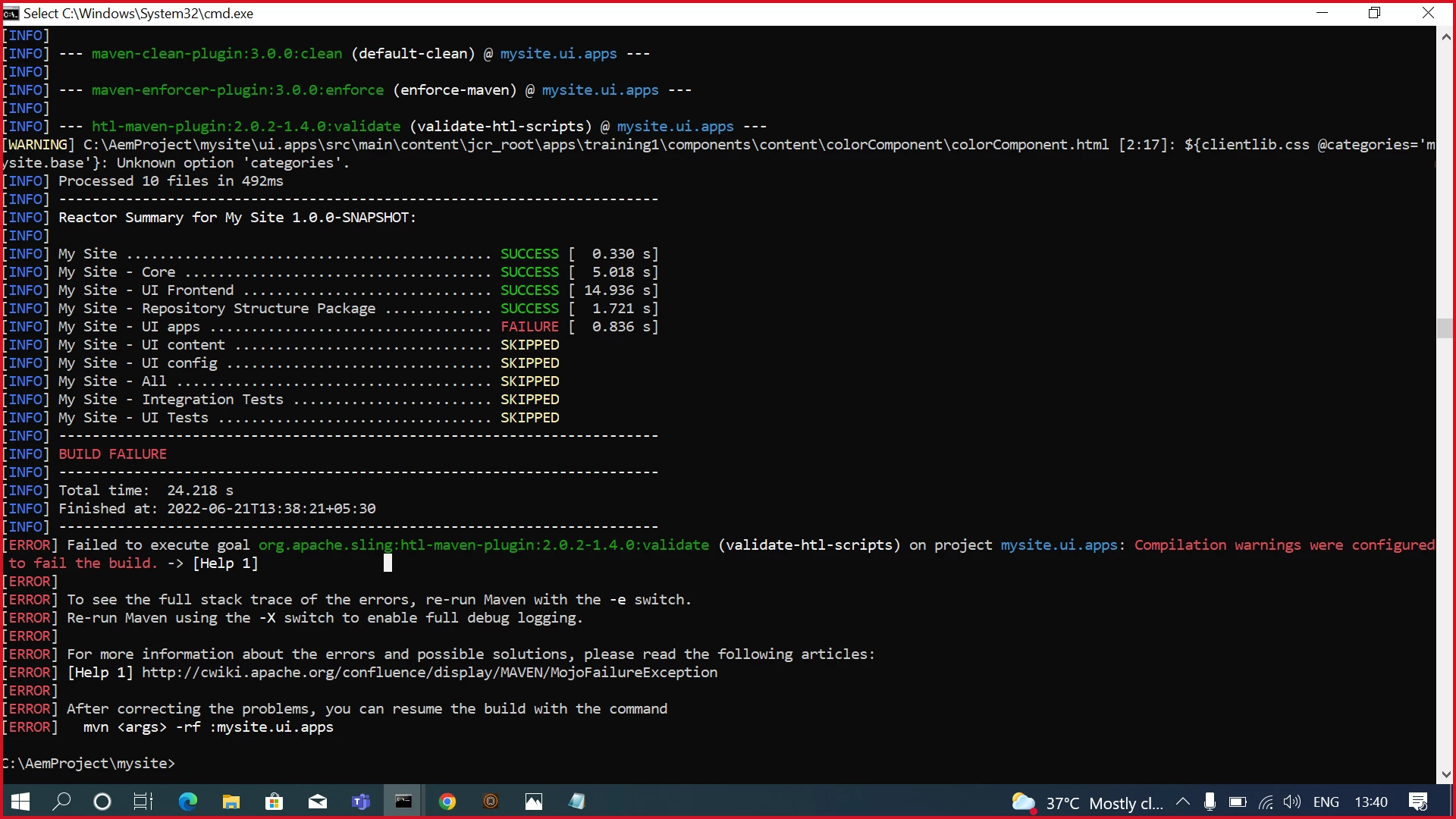The width and height of the screenshot is (1456, 819).
Task: Open File Explorer from the taskbar
Action: tap(231, 802)
